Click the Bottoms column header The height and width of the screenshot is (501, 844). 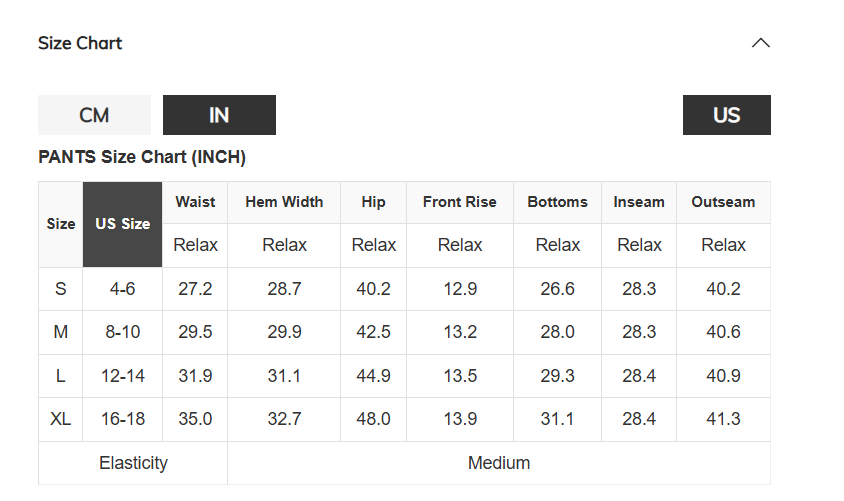[558, 202]
